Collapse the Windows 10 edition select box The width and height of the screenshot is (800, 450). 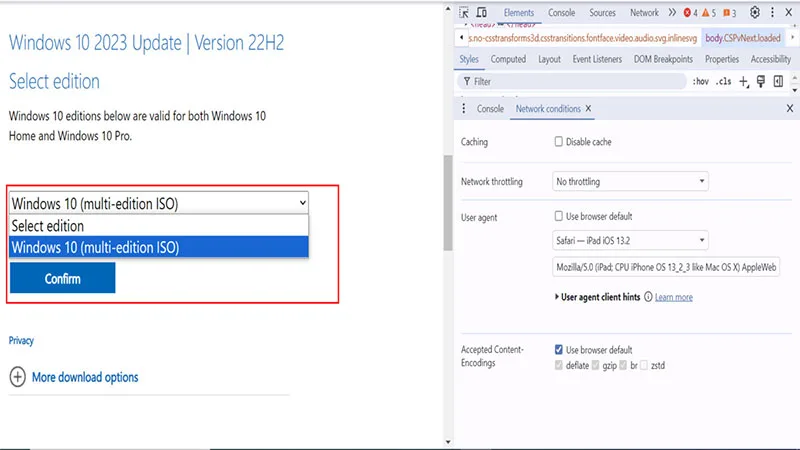[159, 204]
